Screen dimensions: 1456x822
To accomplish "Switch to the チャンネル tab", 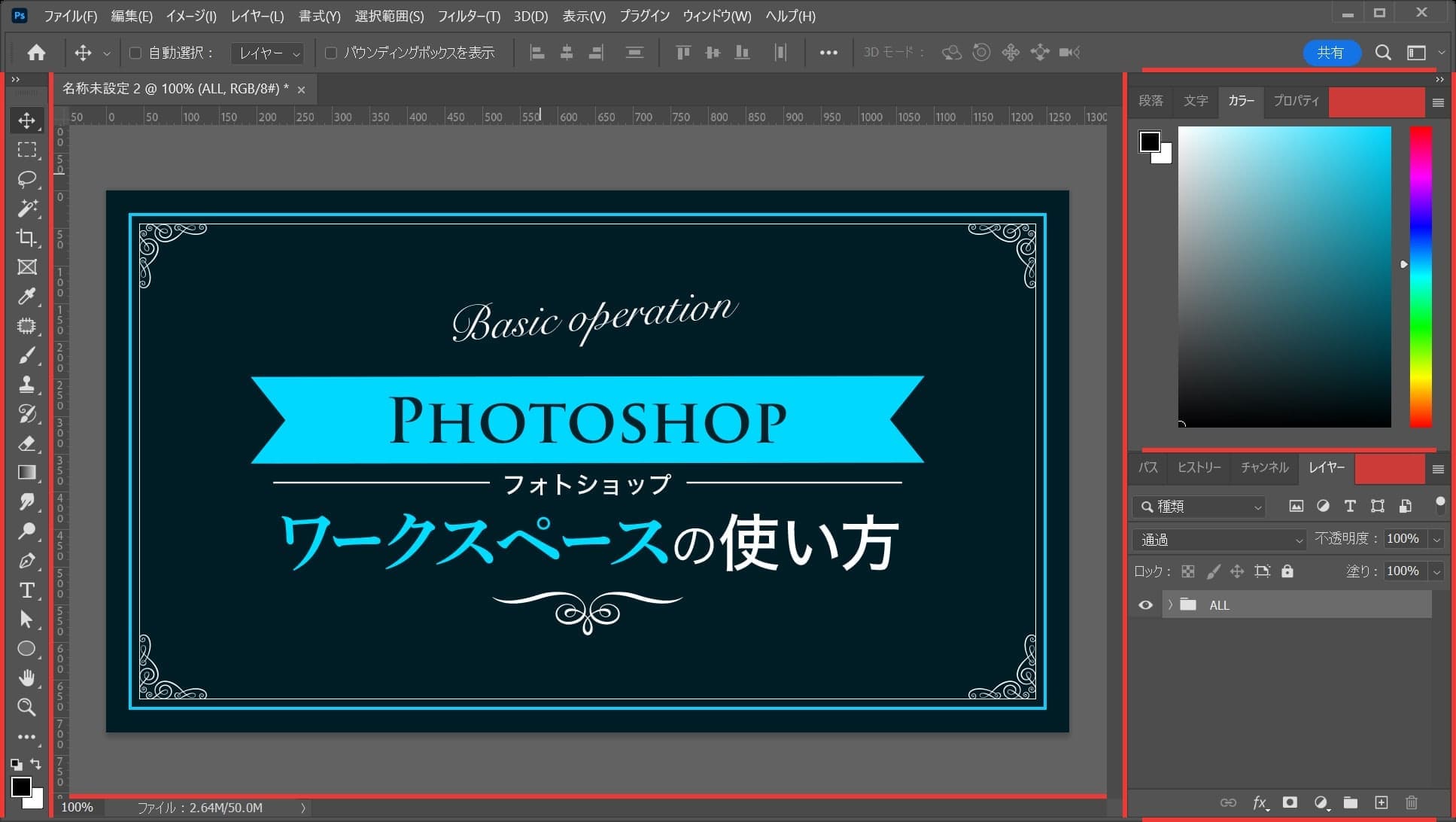I will [1264, 467].
